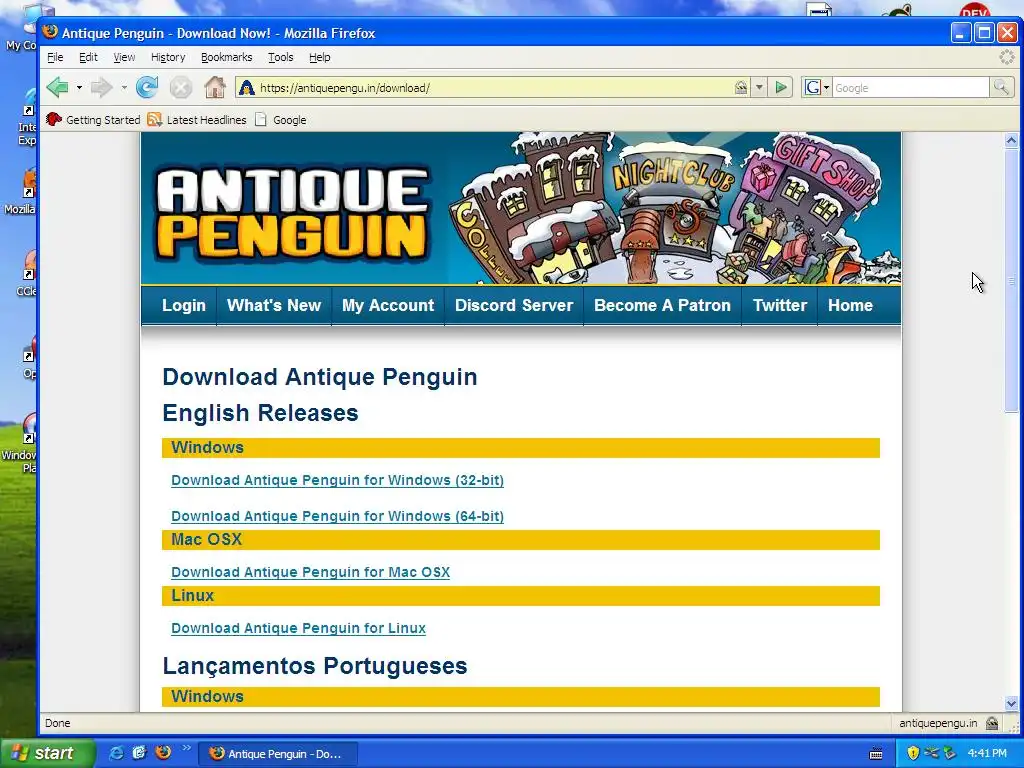
Task: Click Become A Patron link
Action: coord(662,305)
